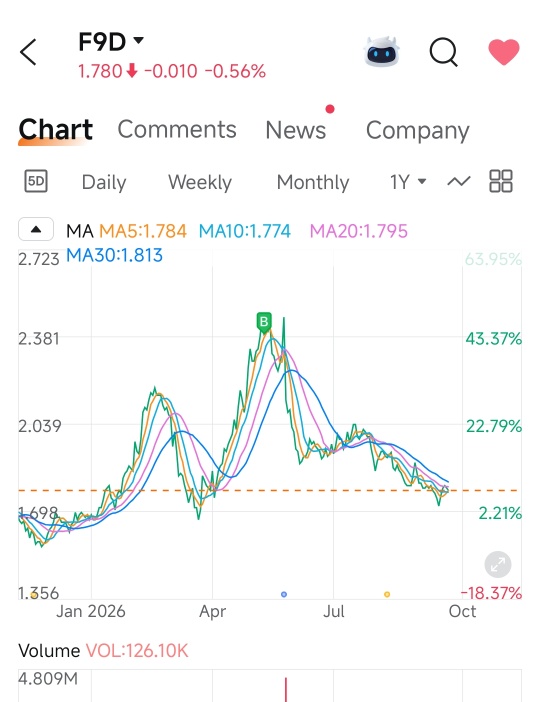The width and height of the screenshot is (540, 702).
Task: Tap the yellow event dot near July
Action: 387,595
